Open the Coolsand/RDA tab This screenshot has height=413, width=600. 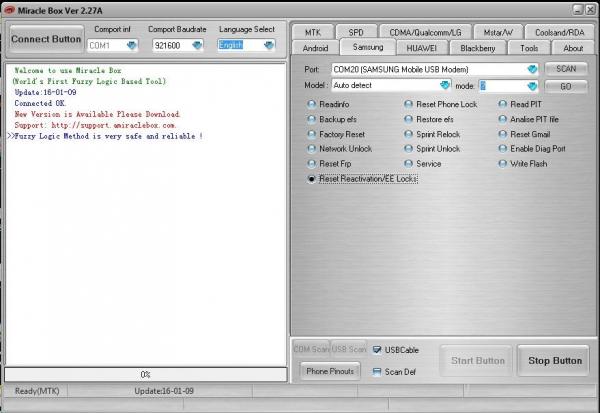coord(559,33)
